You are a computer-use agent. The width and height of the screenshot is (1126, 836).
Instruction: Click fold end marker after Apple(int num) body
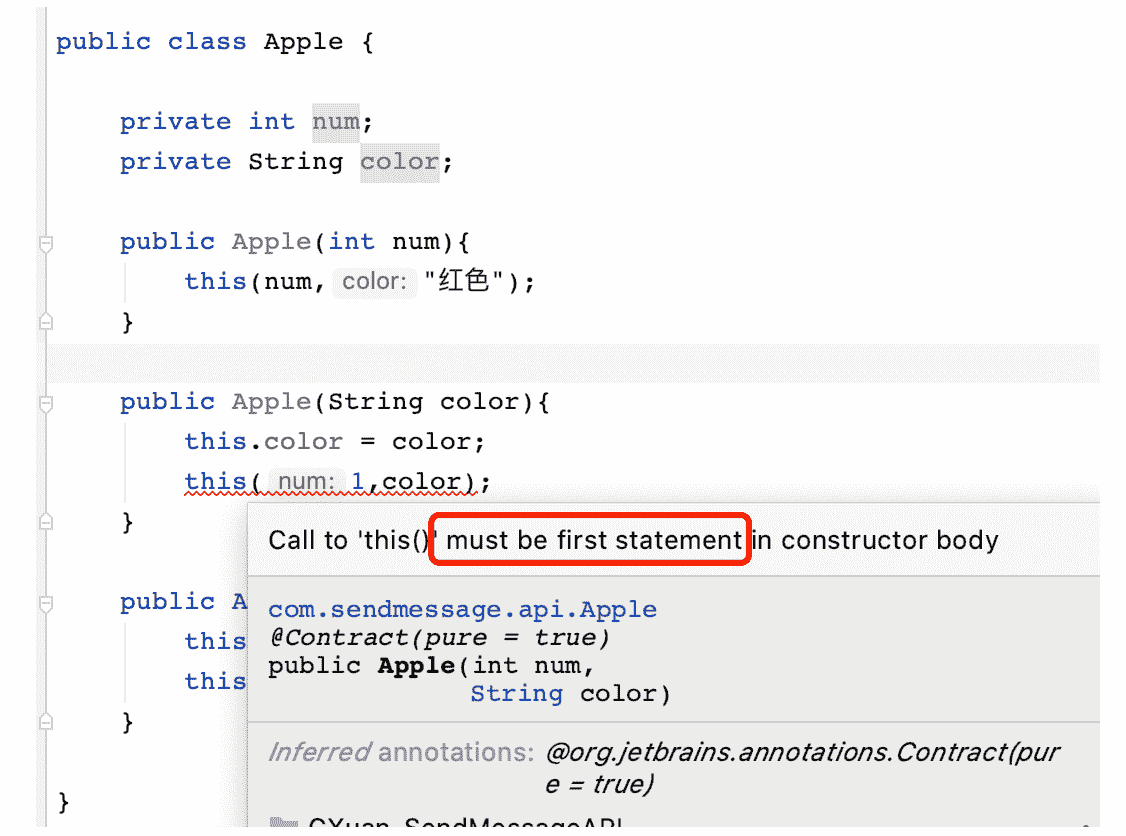(45, 321)
